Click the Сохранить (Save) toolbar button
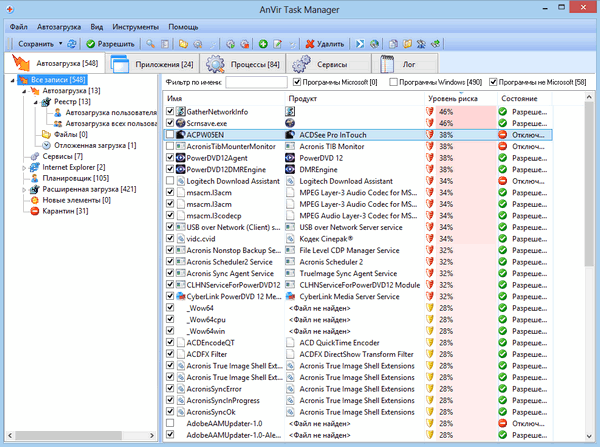The width and height of the screenshot is (600, 447). coord(35,44)
